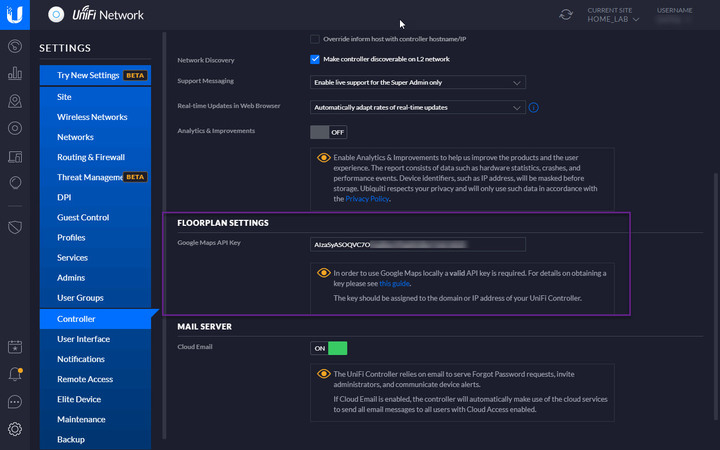Open the shield security icon
Screen dimensions: 720x450
tap(15, 227)
